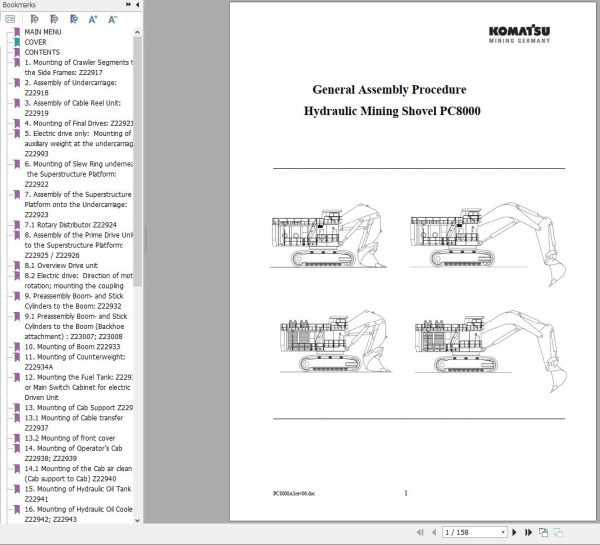Image resolution: width=600 pixels, height=545 pixels.
Task: Click the Hydraulic Mining Shovel PC8000 heading
Action: coord(392,111)
